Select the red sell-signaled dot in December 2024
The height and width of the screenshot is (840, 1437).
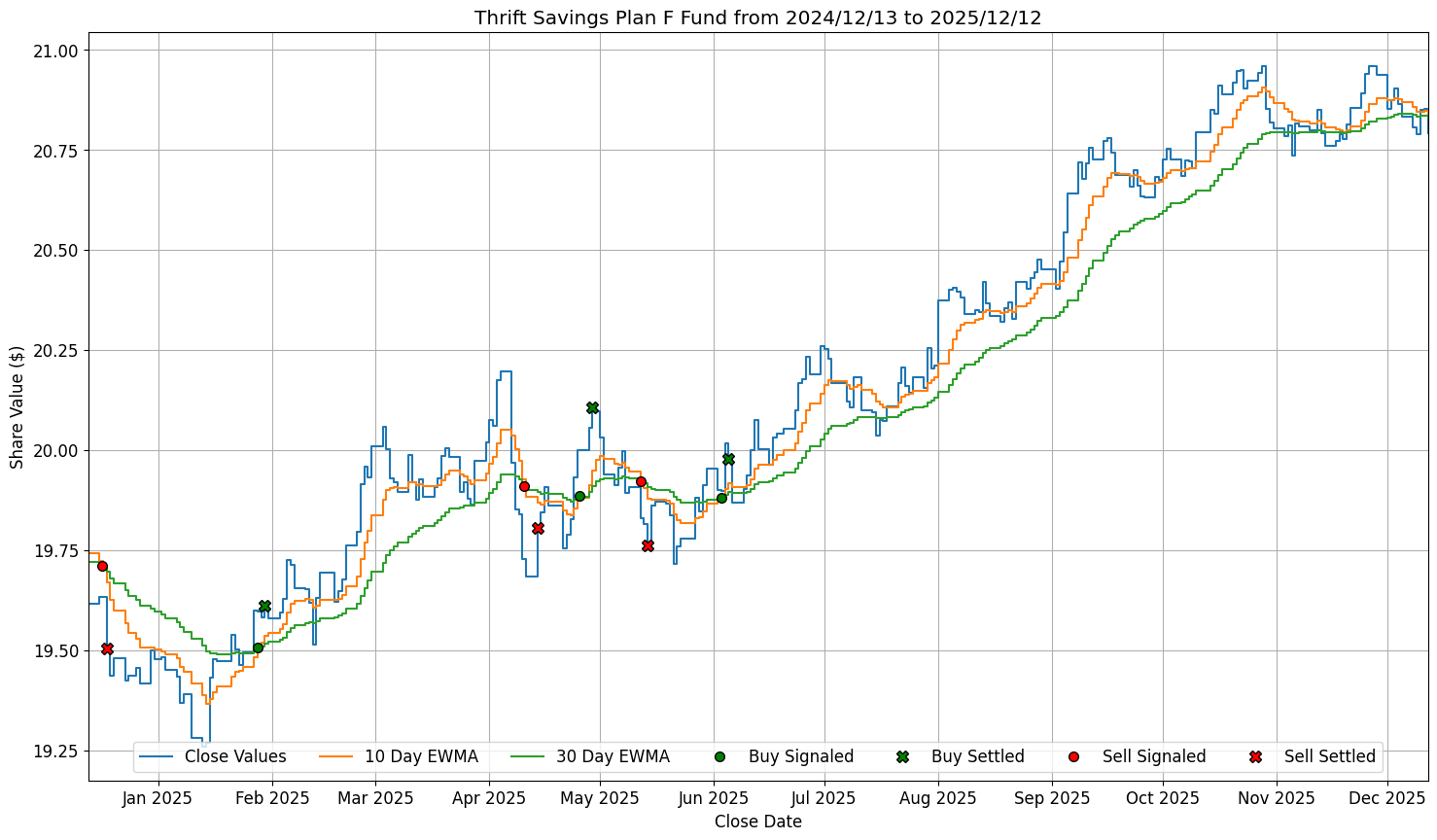coord(102,566)
